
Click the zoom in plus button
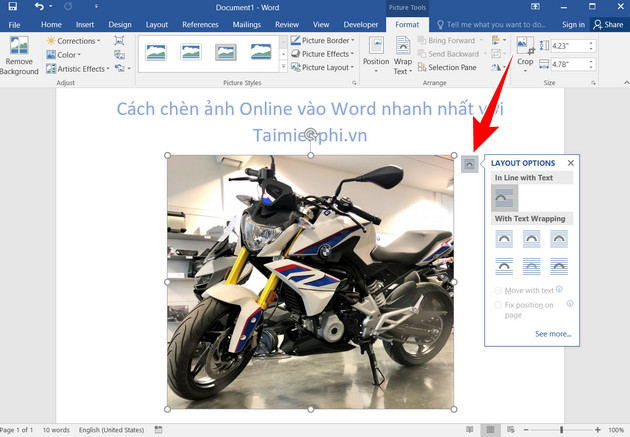pos(597,429)
